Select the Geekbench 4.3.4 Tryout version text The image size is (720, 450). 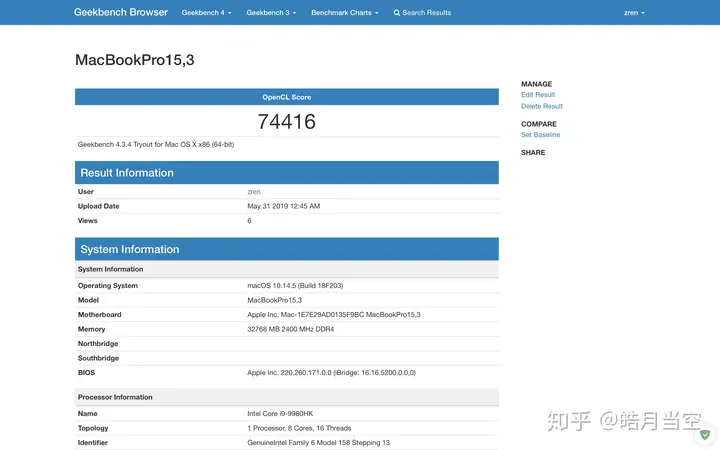[x=156, y=144]
